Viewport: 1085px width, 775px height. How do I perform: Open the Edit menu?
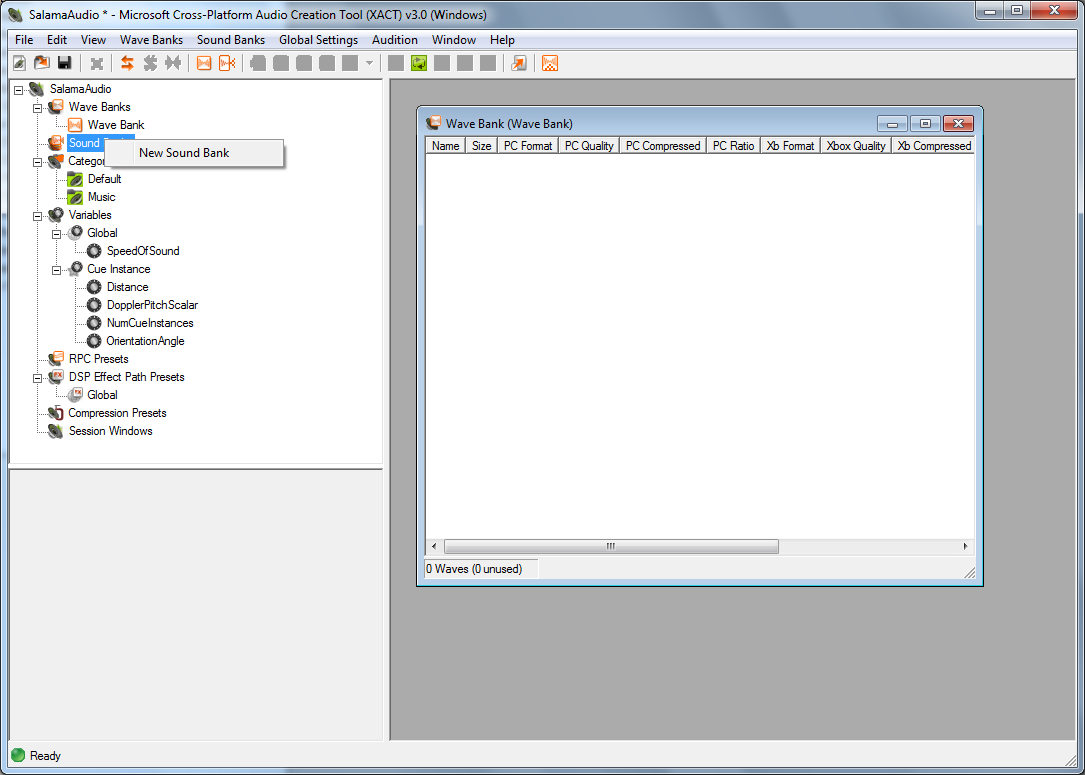tap(57, 39)
